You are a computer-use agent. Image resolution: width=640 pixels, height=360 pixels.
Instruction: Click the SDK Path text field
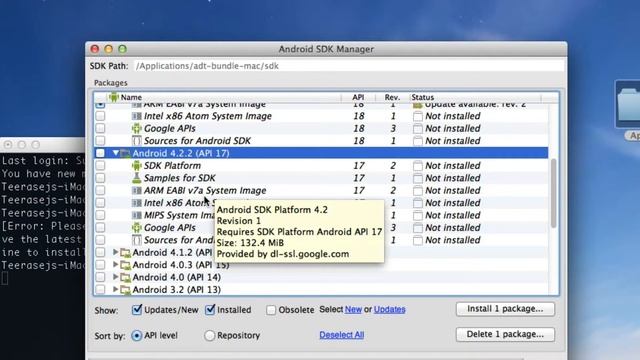(x=348, y=66)
